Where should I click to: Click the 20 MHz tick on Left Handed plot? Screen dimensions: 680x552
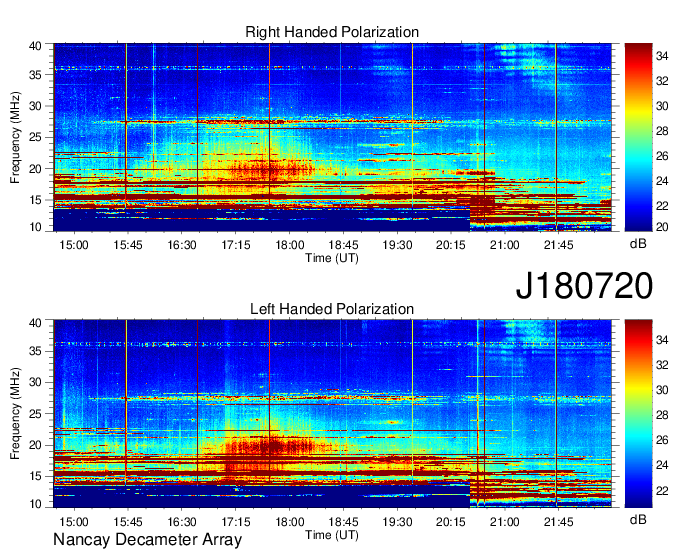(35, 445)
